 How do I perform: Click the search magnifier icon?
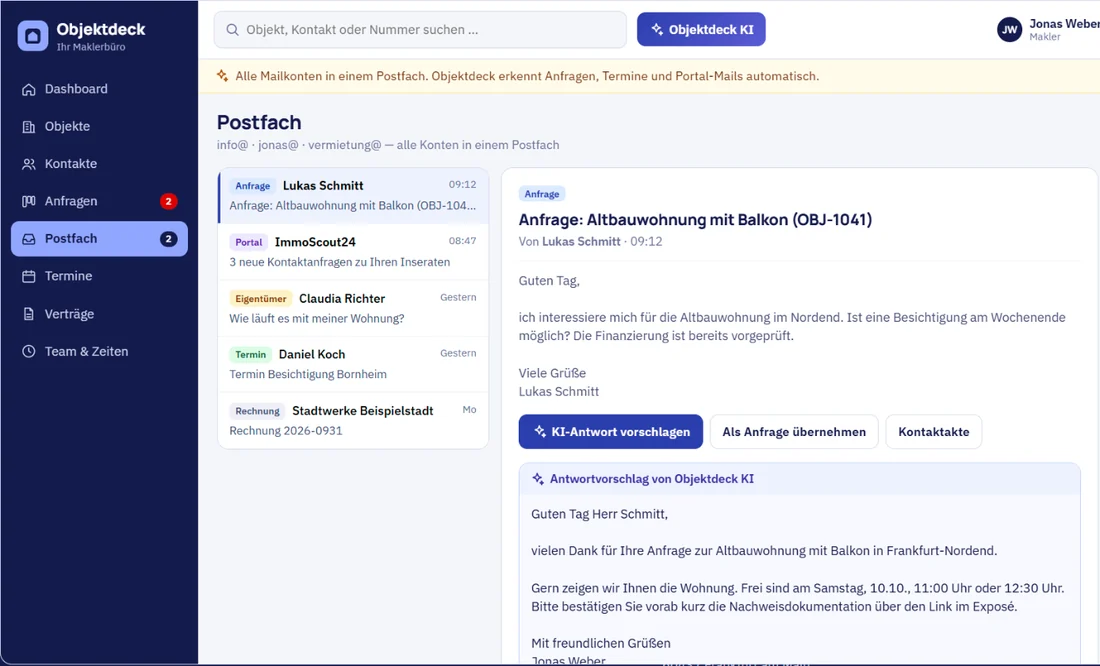point(232,29)
